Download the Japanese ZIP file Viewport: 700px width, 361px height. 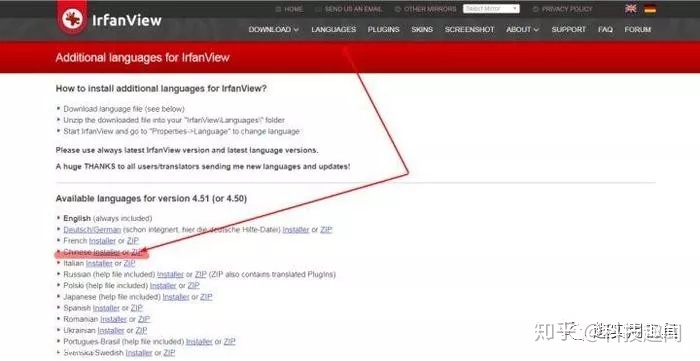tap(206, 297)
